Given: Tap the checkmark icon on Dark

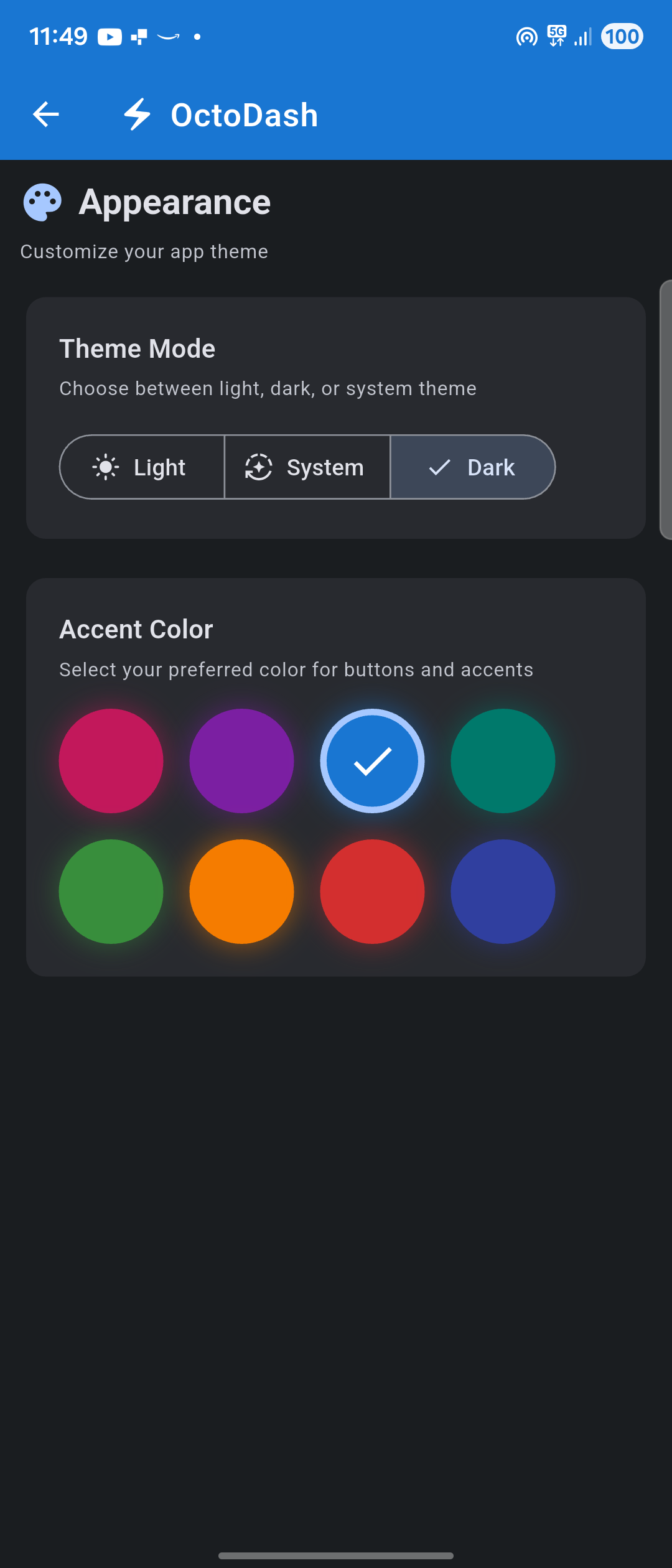Looking at the screenshot, I should [x=440, y=467].
